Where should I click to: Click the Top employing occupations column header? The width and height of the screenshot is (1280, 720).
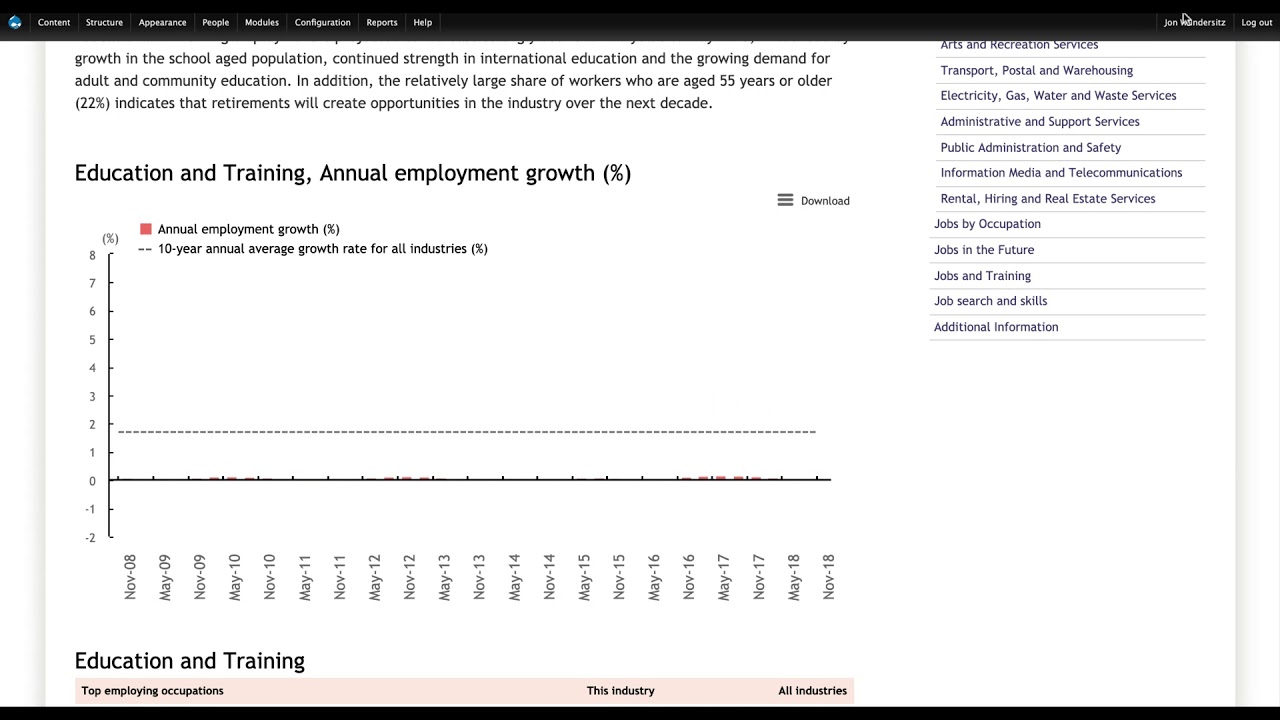[152, 691]
